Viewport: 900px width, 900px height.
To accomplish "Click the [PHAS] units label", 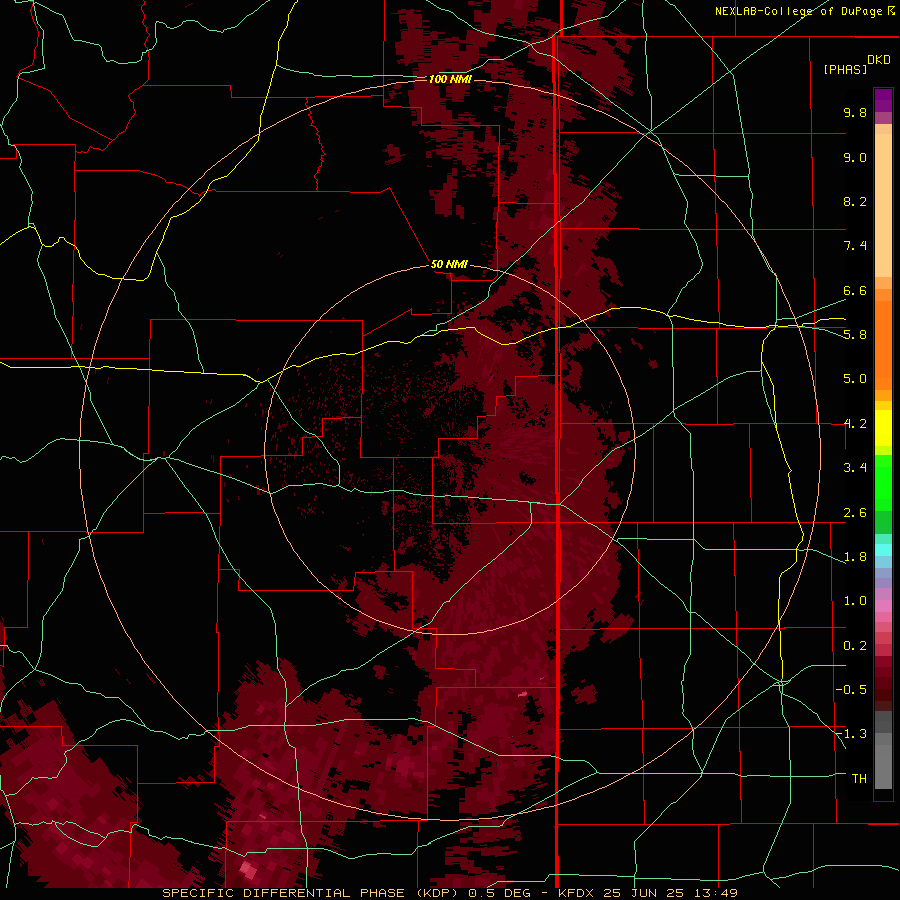I will coord(845,69).
